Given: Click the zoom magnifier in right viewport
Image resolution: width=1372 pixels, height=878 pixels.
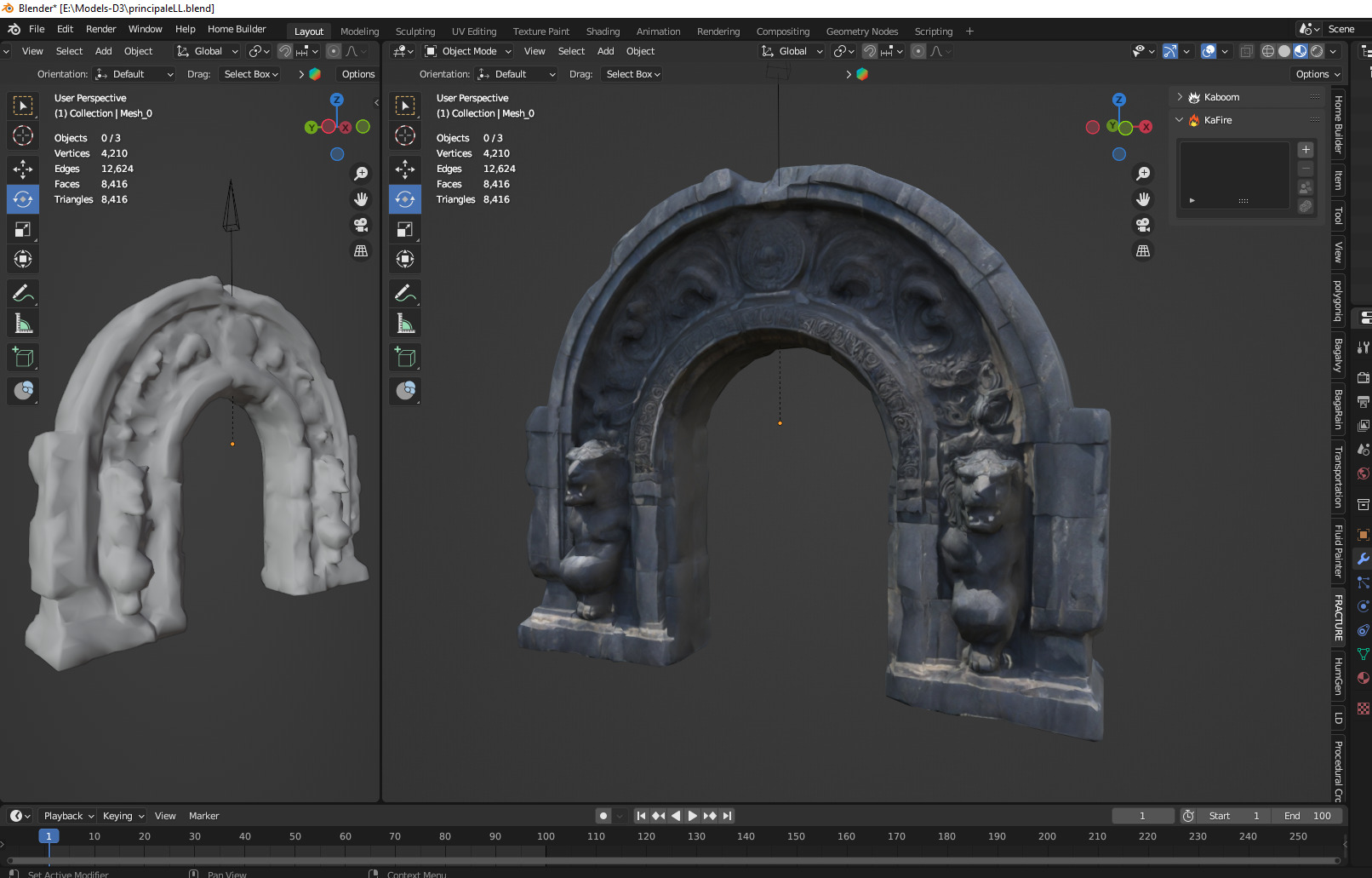Looking at the screenshot, I should point(1143,174).
